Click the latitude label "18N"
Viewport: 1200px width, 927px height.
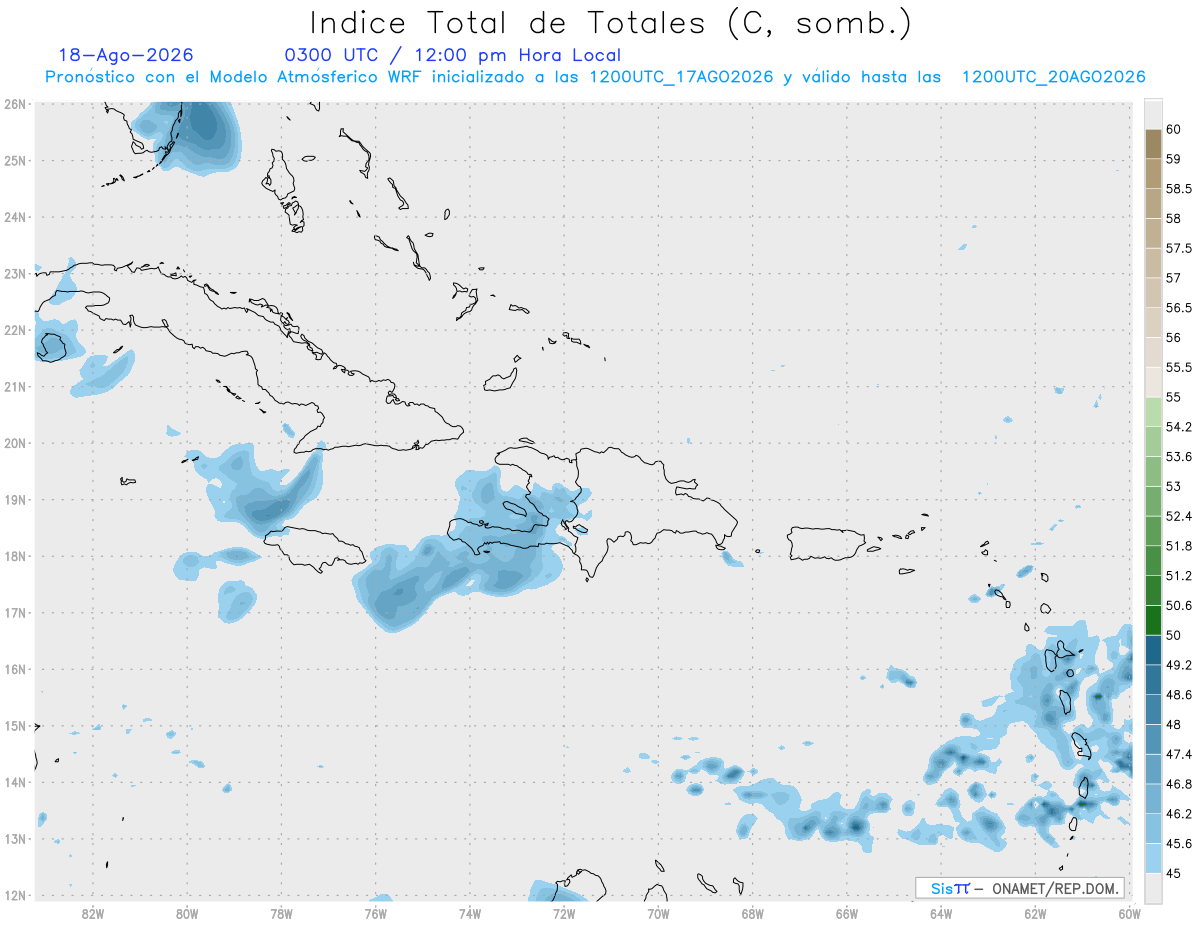click(x=15, y=556)
